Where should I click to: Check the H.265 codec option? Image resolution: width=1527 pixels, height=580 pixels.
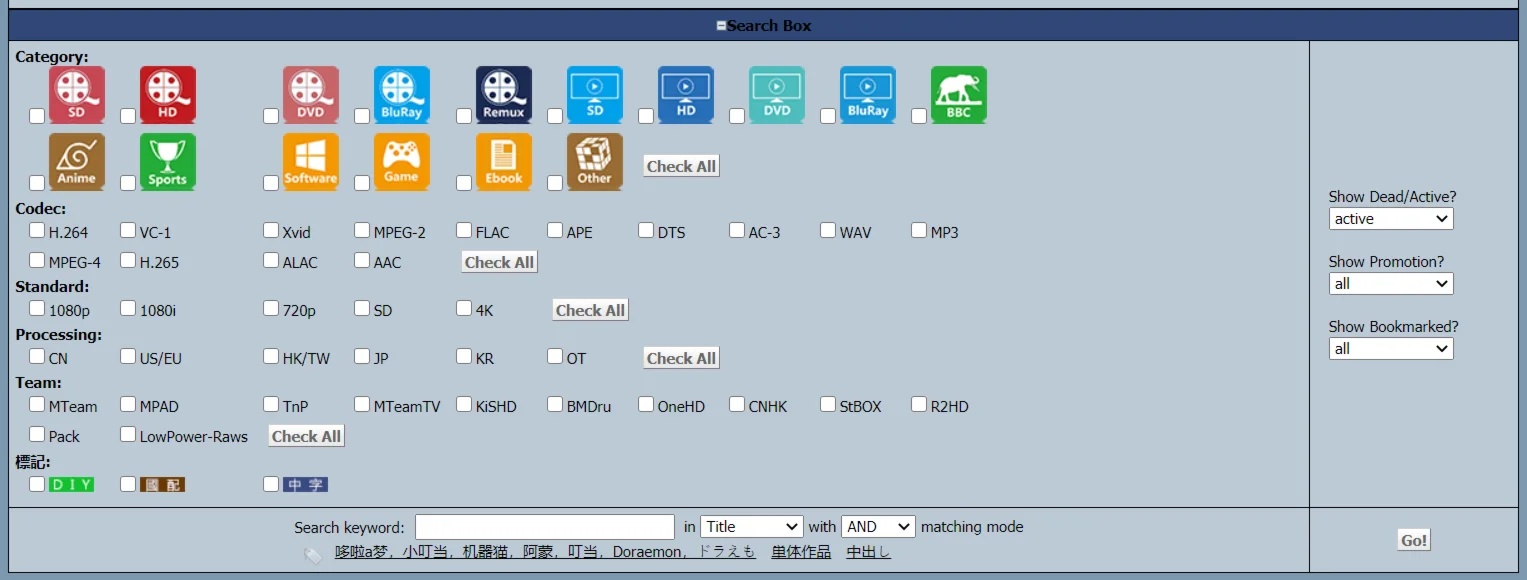[128, 261]
